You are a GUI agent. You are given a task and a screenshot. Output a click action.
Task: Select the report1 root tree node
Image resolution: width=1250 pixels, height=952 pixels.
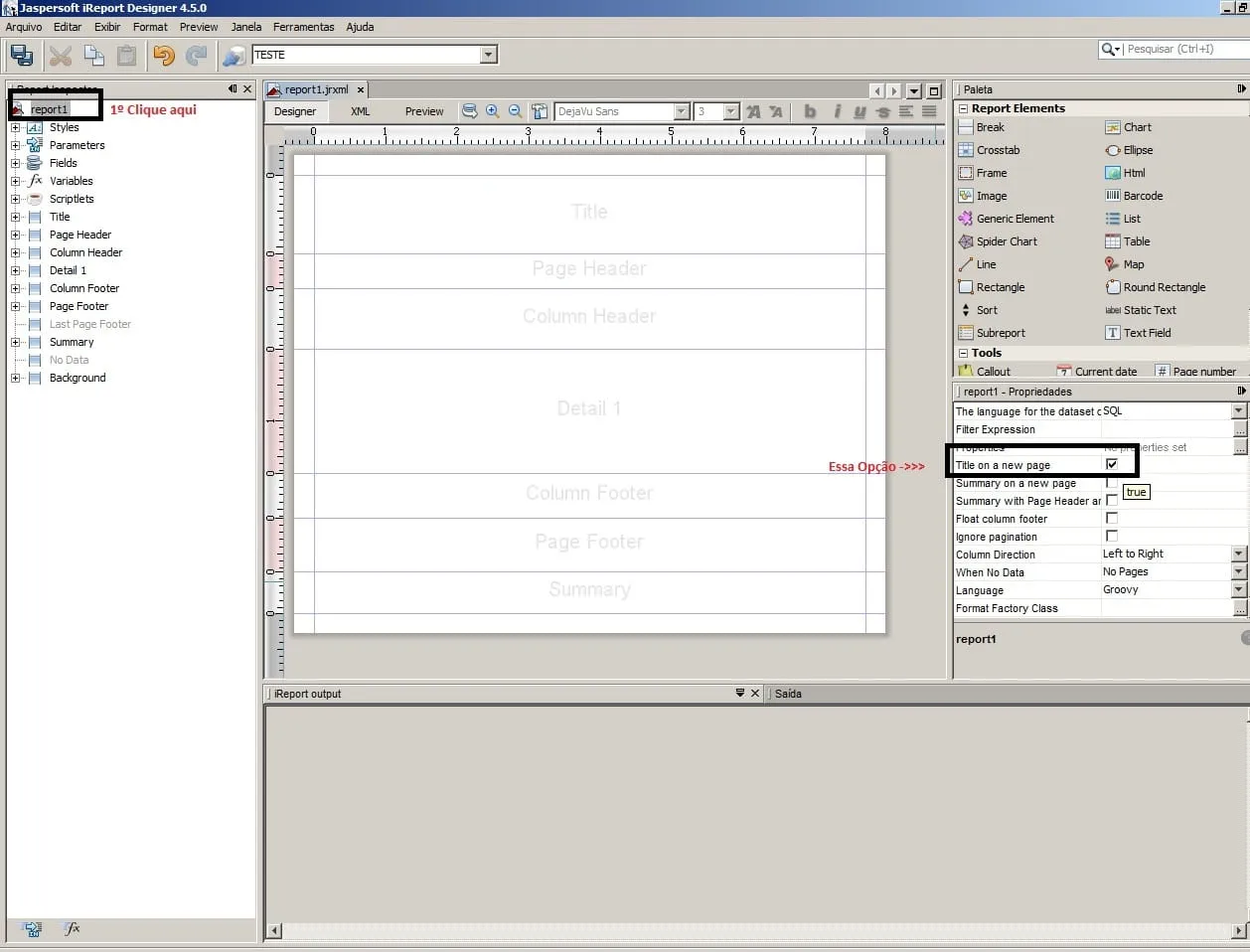(49, 109)
